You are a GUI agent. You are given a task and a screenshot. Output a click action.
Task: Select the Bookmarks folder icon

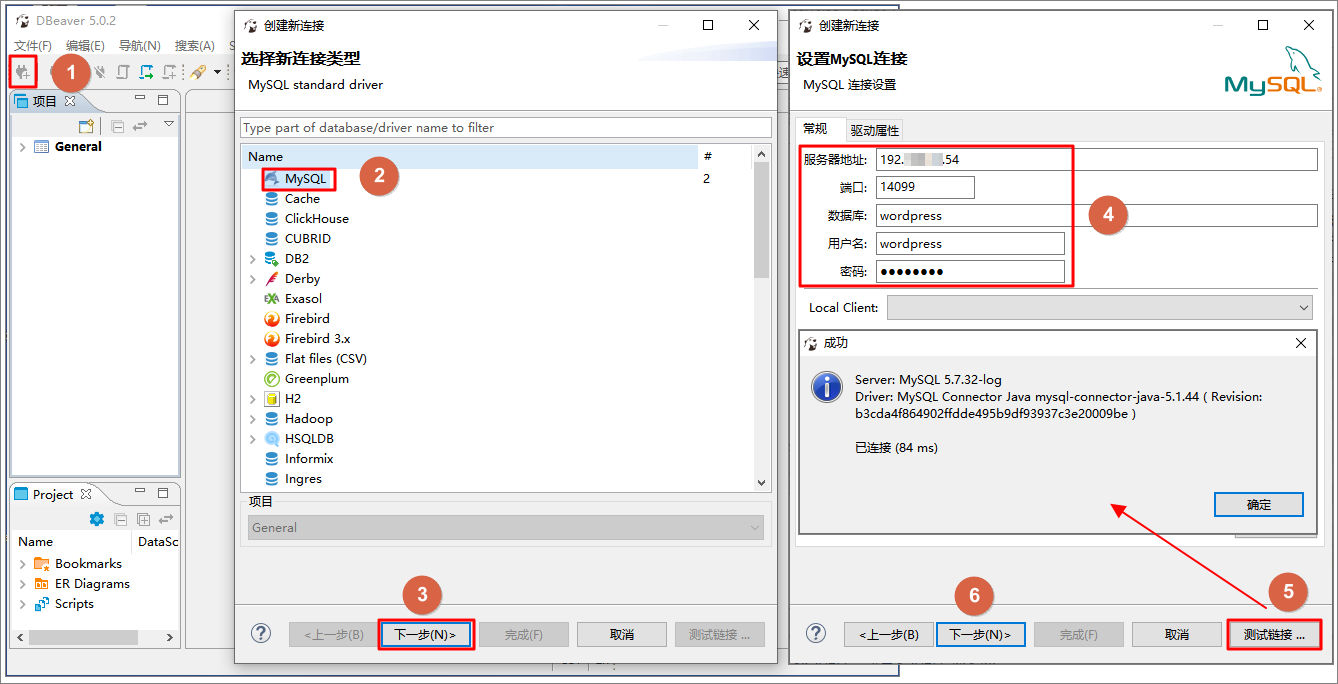[42, 564]
